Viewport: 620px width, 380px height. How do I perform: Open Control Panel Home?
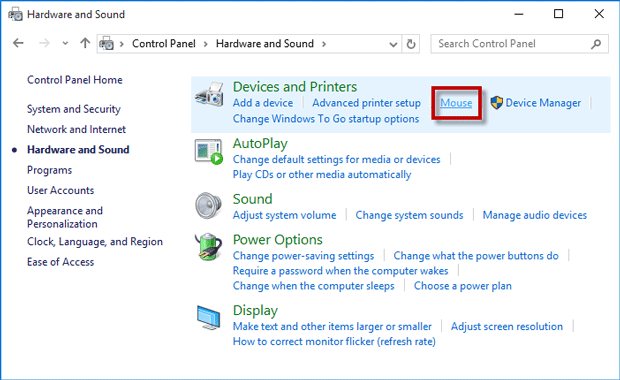(x=75, y=80)
